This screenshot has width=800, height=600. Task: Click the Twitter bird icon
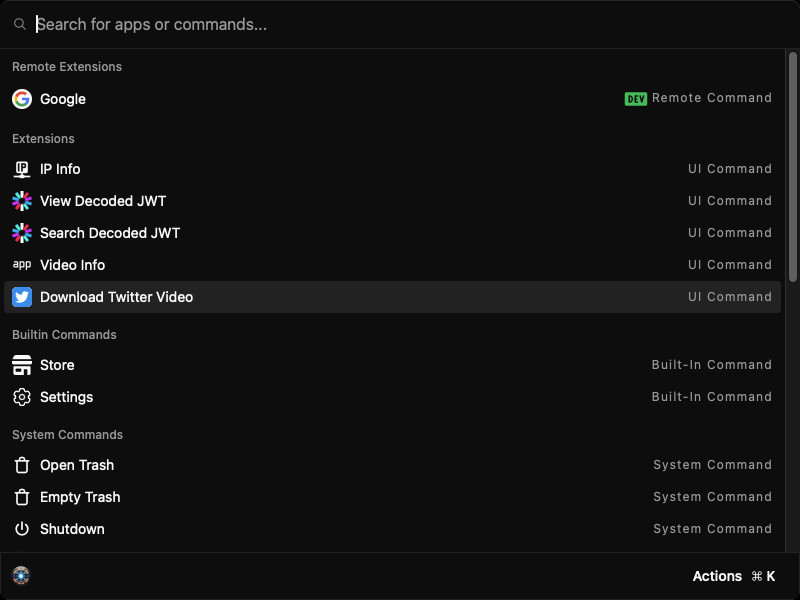click(22, 297)
